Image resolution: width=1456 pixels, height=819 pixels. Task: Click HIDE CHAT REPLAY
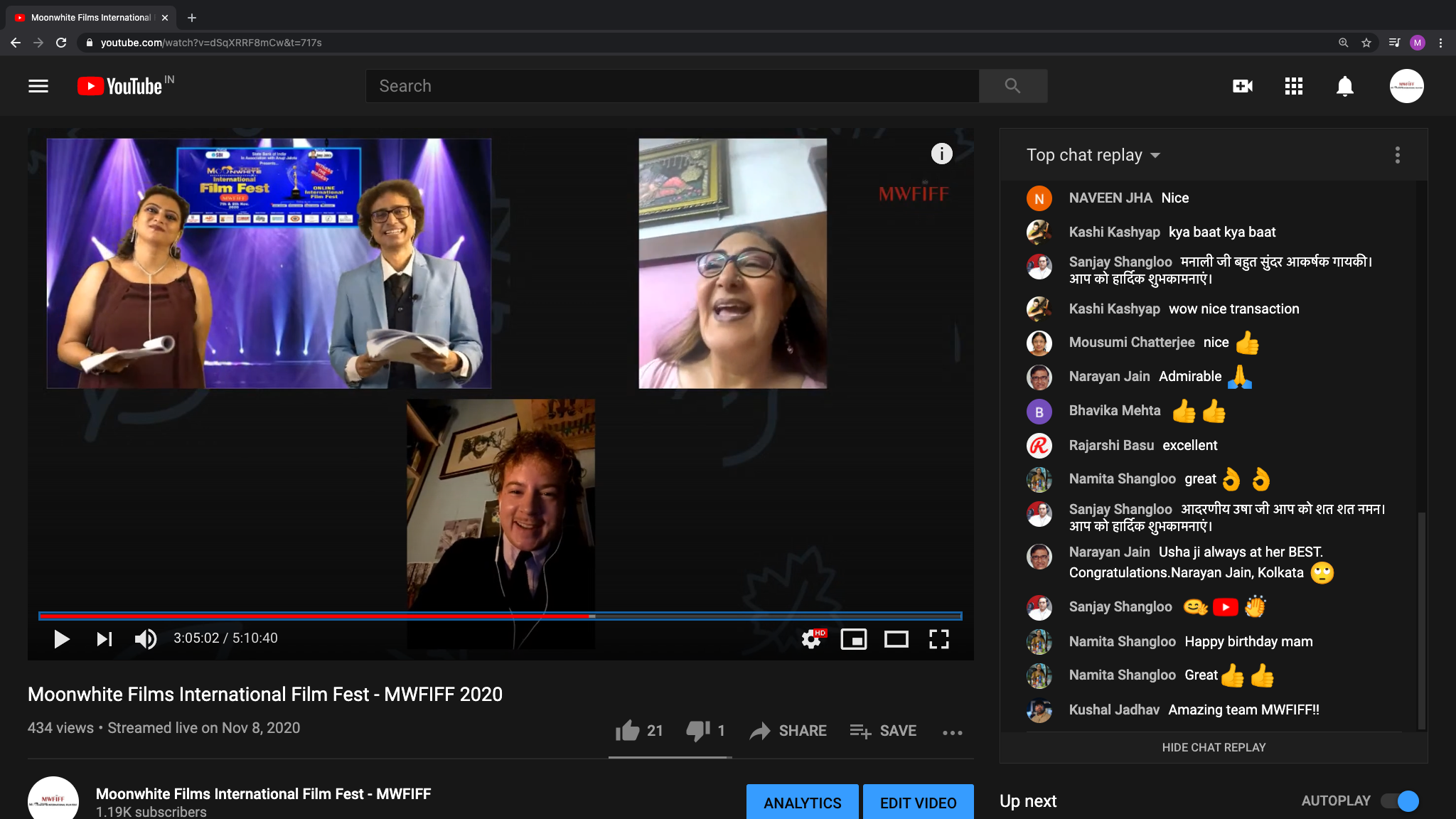(x=1214, y=747)
